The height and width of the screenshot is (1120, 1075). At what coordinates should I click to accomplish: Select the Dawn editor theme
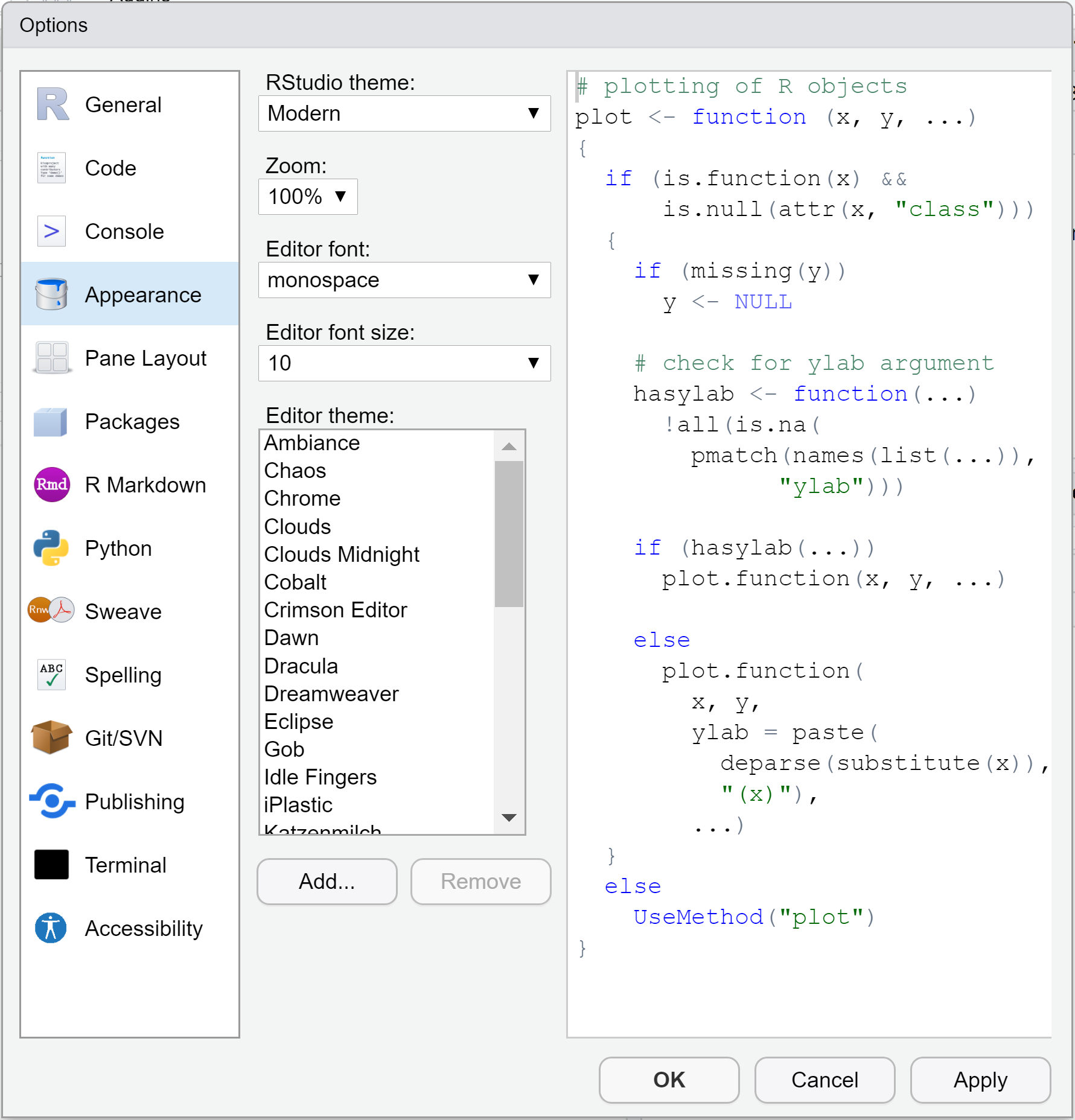[377, 638]
